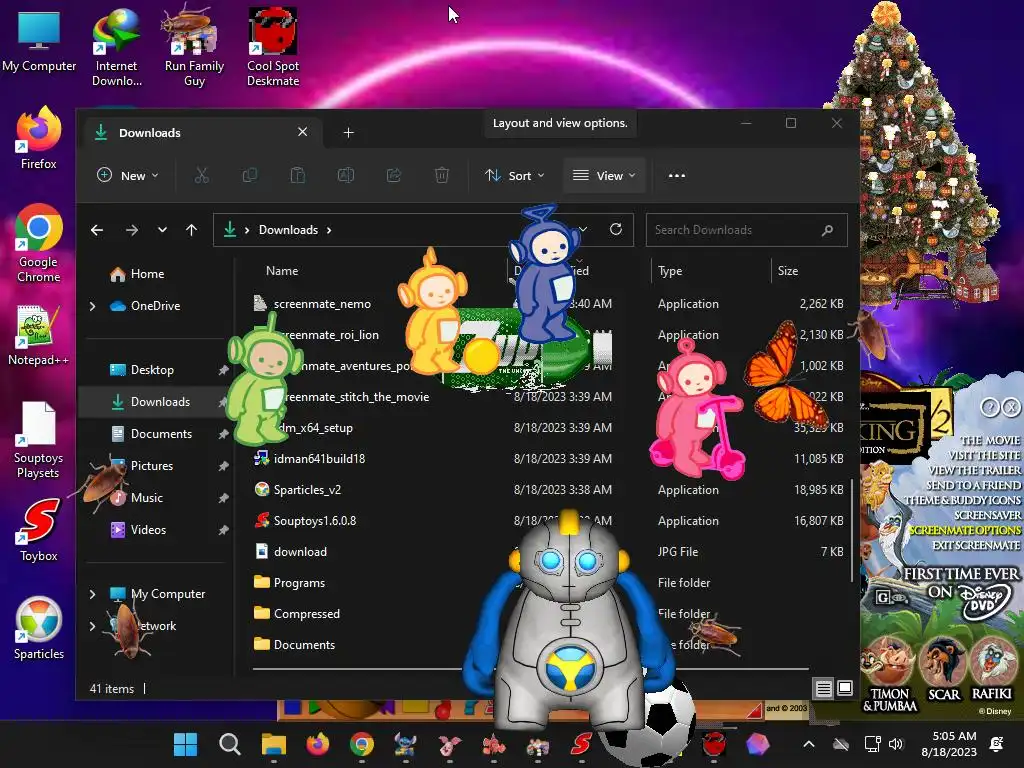
Task: Open the See more three-dots menu
Action: tap(677, 175)
